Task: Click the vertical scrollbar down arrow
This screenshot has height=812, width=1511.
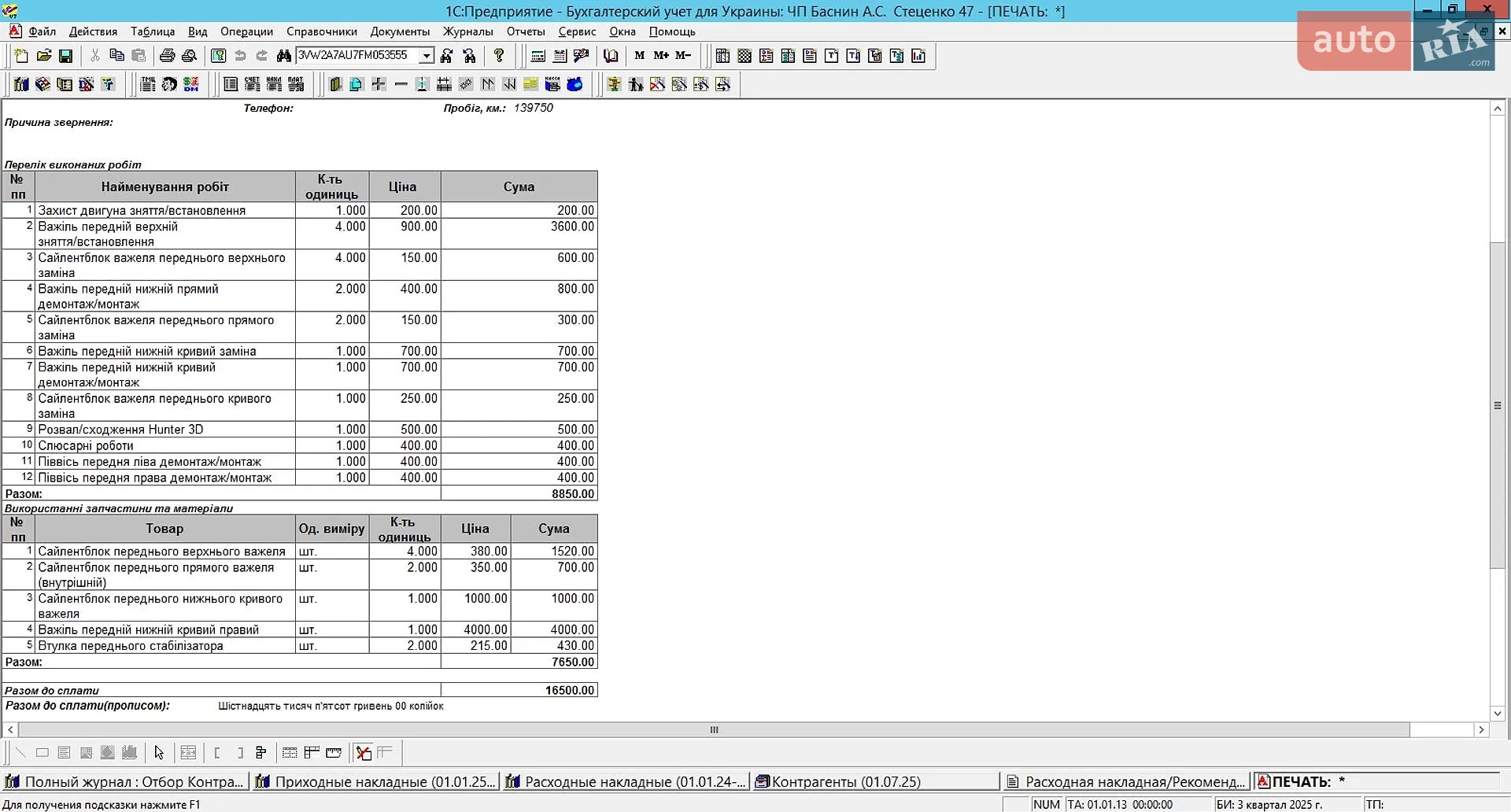Action: click(x=1498, y=713)
